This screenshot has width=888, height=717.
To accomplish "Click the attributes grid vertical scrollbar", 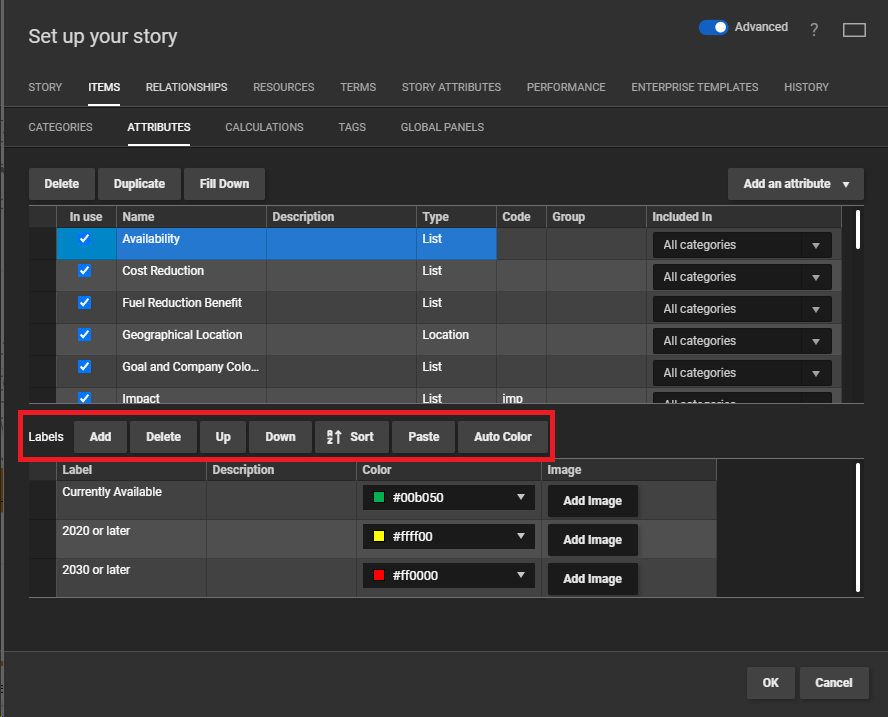I will 858,229.
